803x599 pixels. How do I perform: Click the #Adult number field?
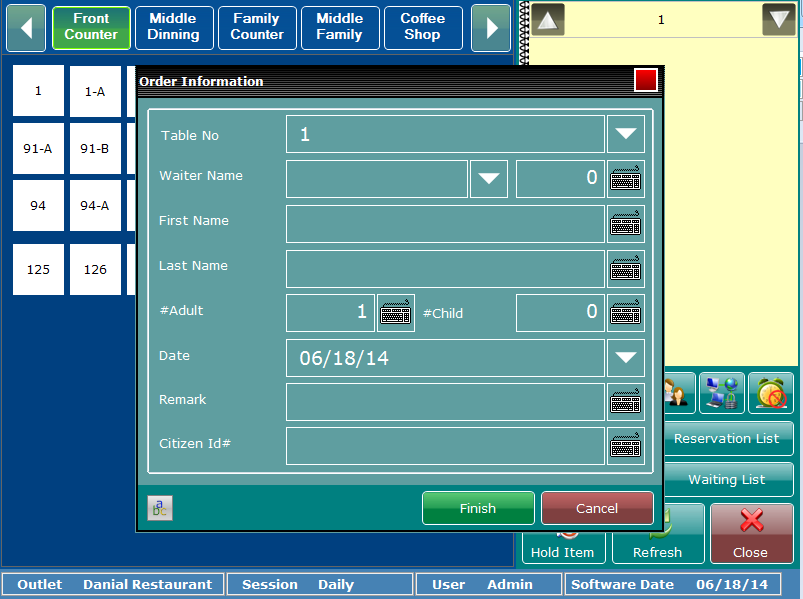click(x=330, y=313)
